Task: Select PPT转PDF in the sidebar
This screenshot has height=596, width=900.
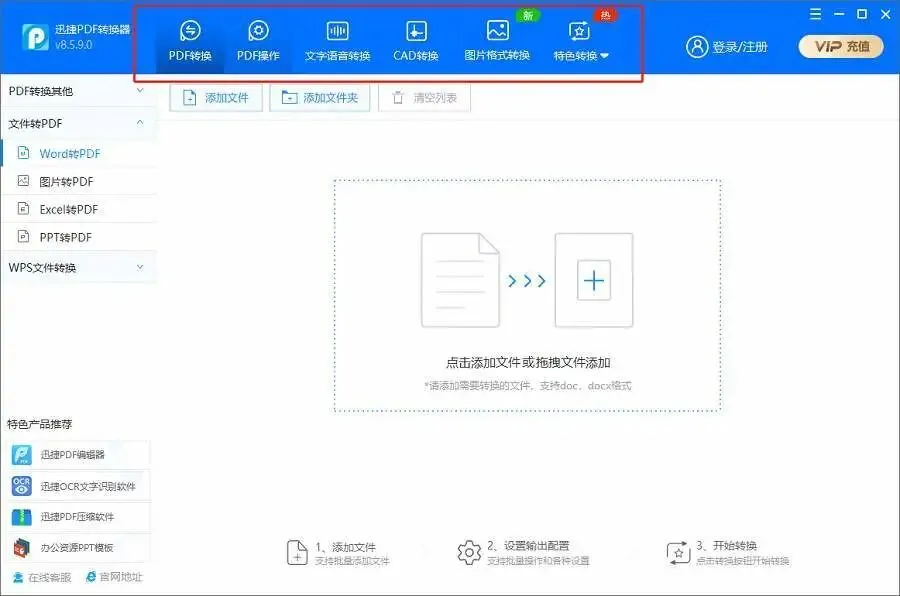Action: (x=80, y=237)
